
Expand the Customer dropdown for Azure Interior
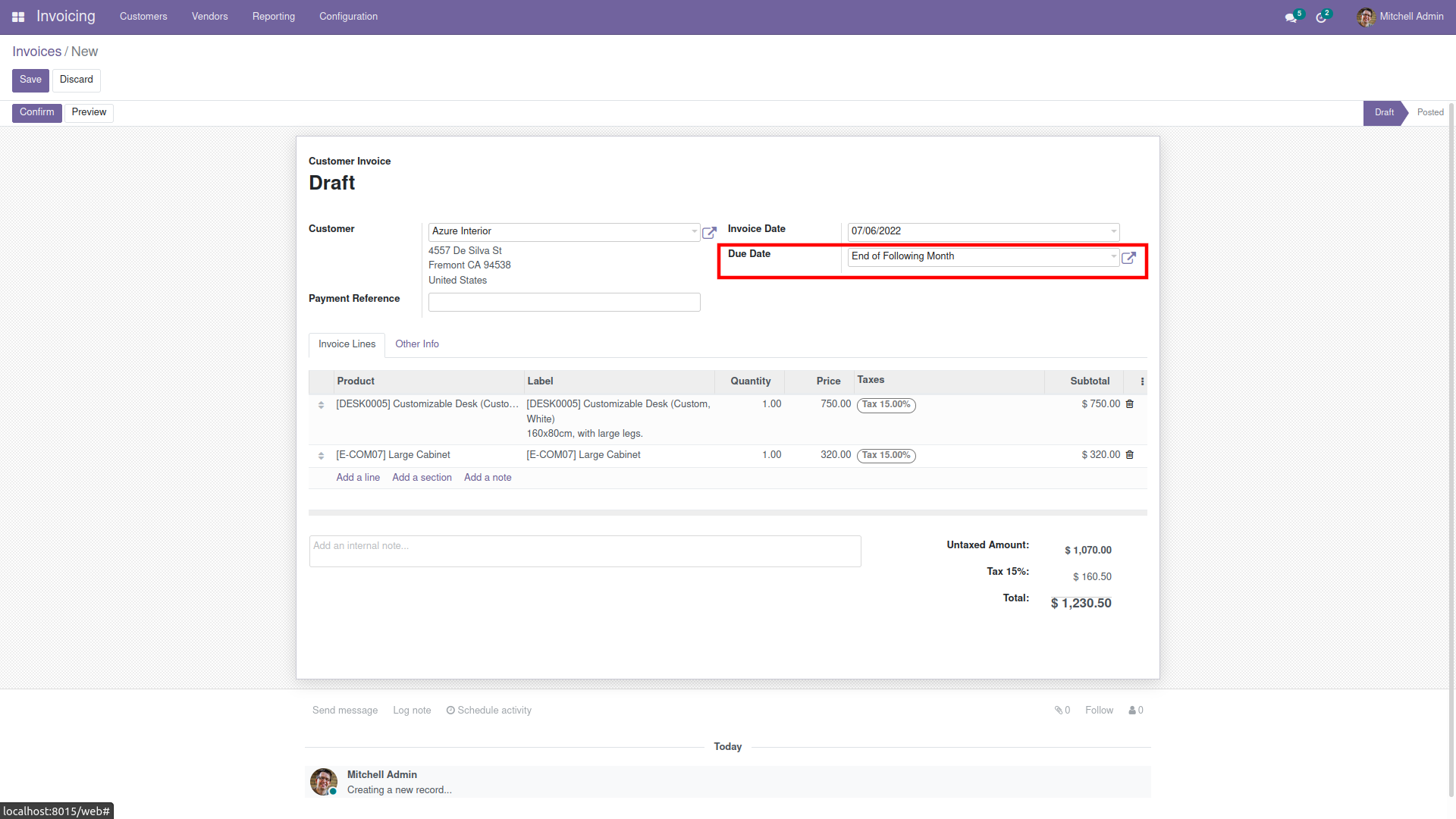tap(694, 231)
